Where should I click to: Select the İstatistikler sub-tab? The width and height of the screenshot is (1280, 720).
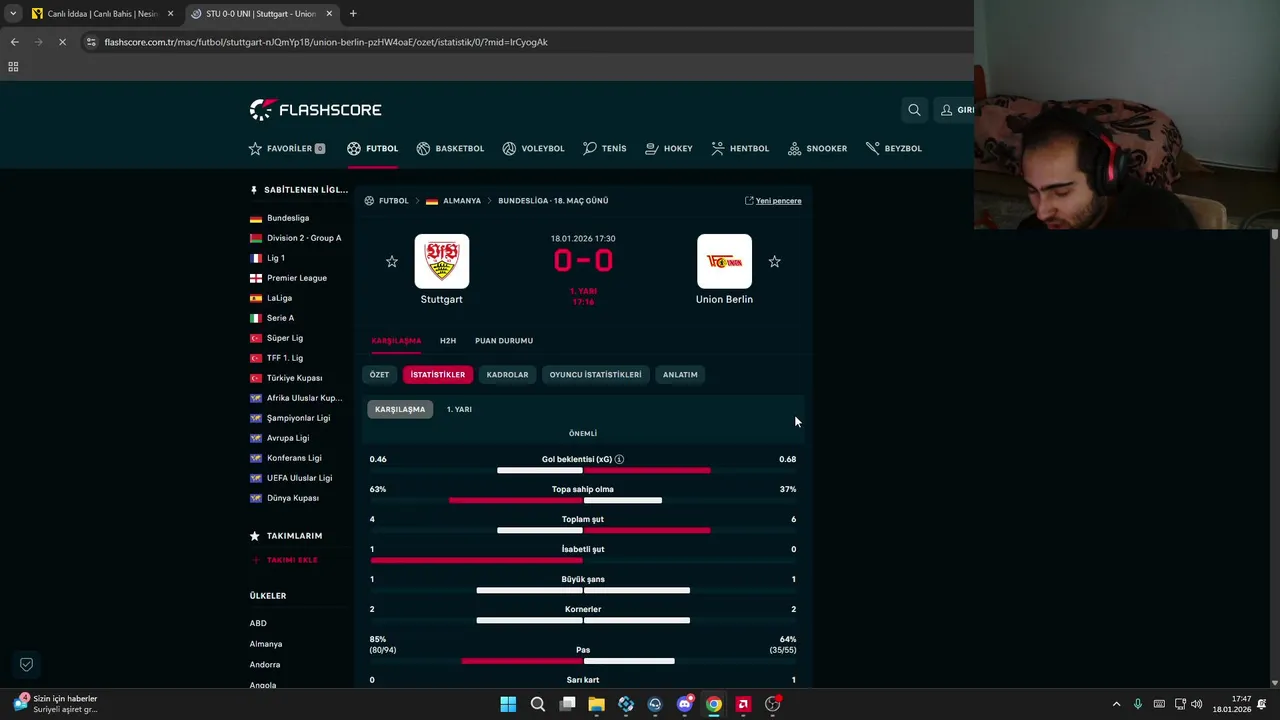(437, 375)
